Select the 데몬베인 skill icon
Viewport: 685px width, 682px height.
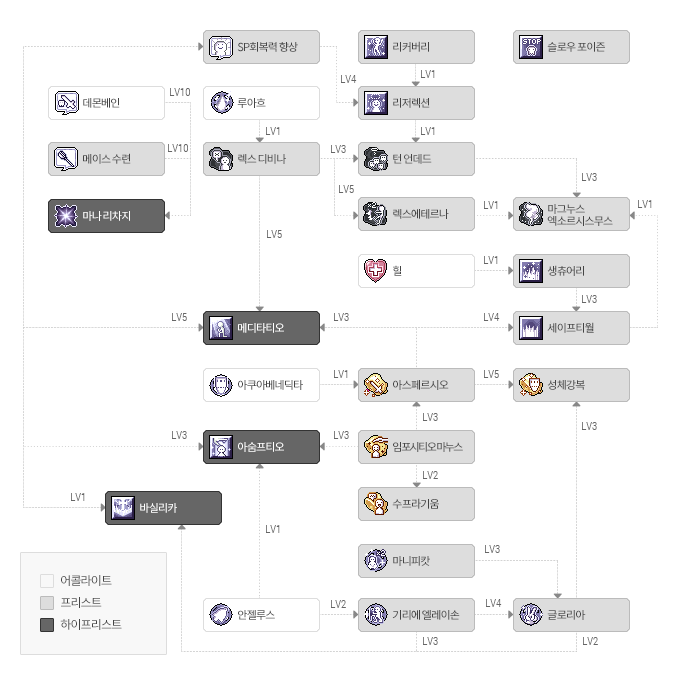(x=66, y=103)
